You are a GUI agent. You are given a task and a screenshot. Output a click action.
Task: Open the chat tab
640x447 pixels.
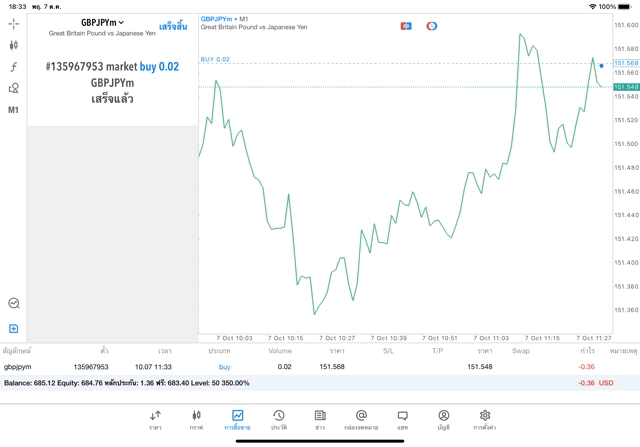tap(402, 420)
